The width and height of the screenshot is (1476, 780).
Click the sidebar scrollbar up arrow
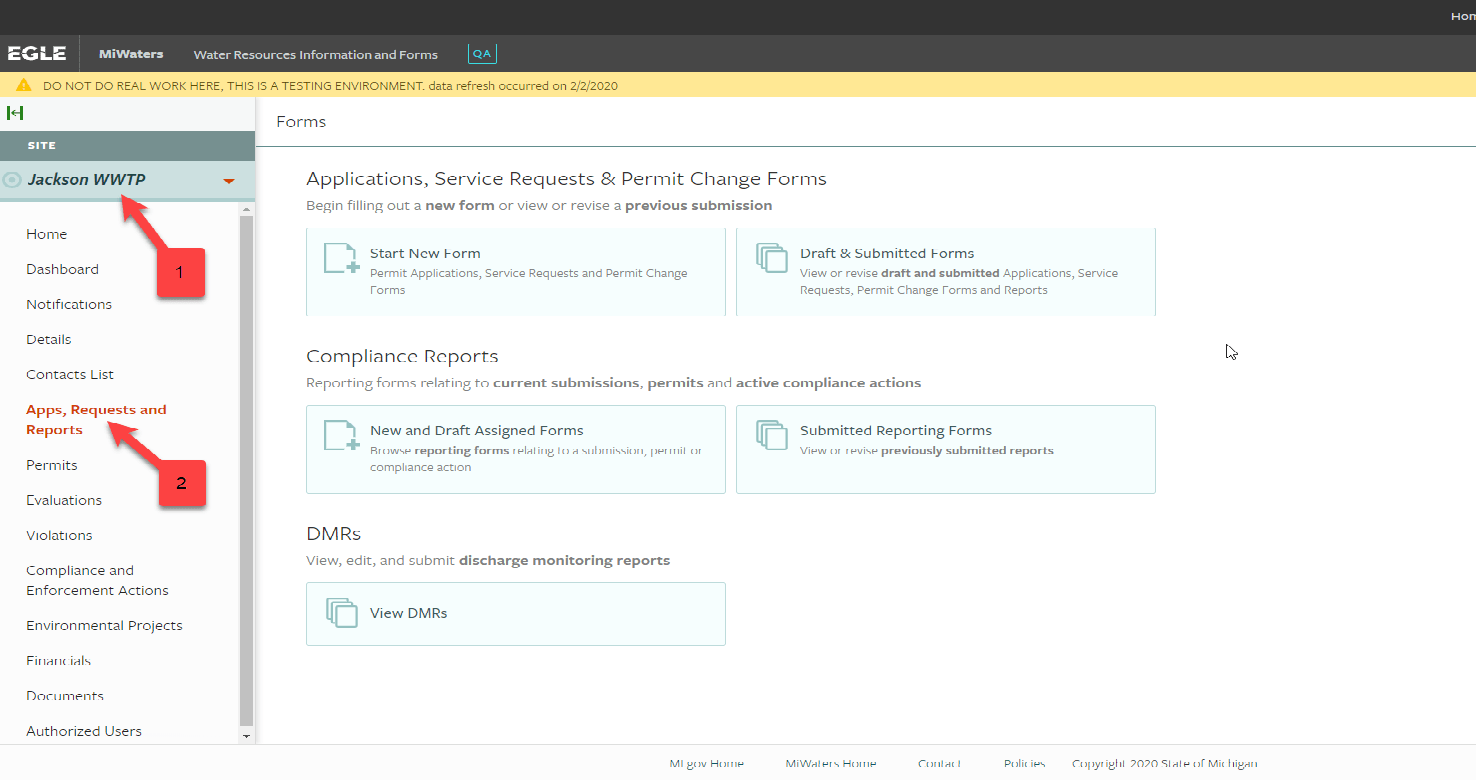[247, 210]
